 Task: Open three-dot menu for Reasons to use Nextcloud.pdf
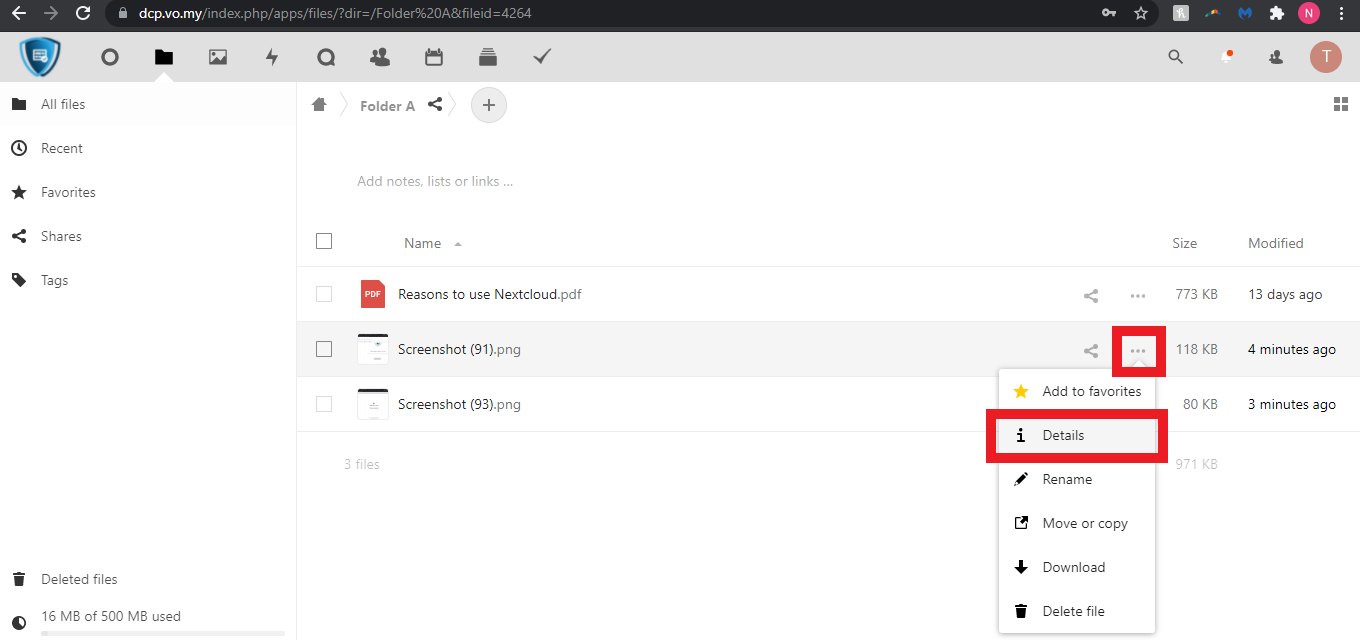click(1138, 296)
